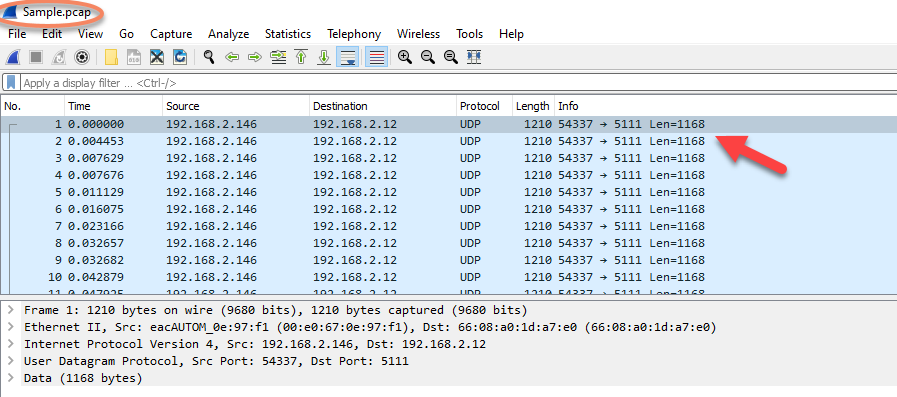The height and width of the screenshot is (397, 897).
Task: Click the display filter input field
Action: (x=458, y=83)
